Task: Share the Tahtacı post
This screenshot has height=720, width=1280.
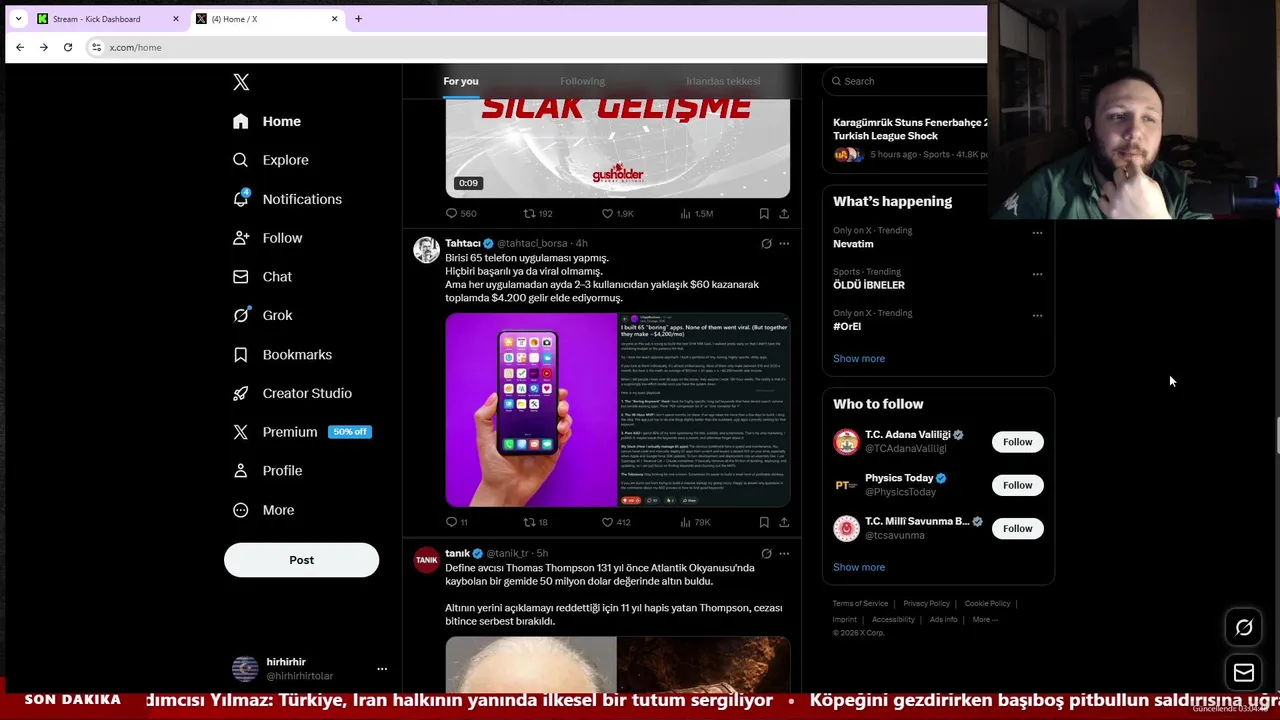Action: point(784,522)
